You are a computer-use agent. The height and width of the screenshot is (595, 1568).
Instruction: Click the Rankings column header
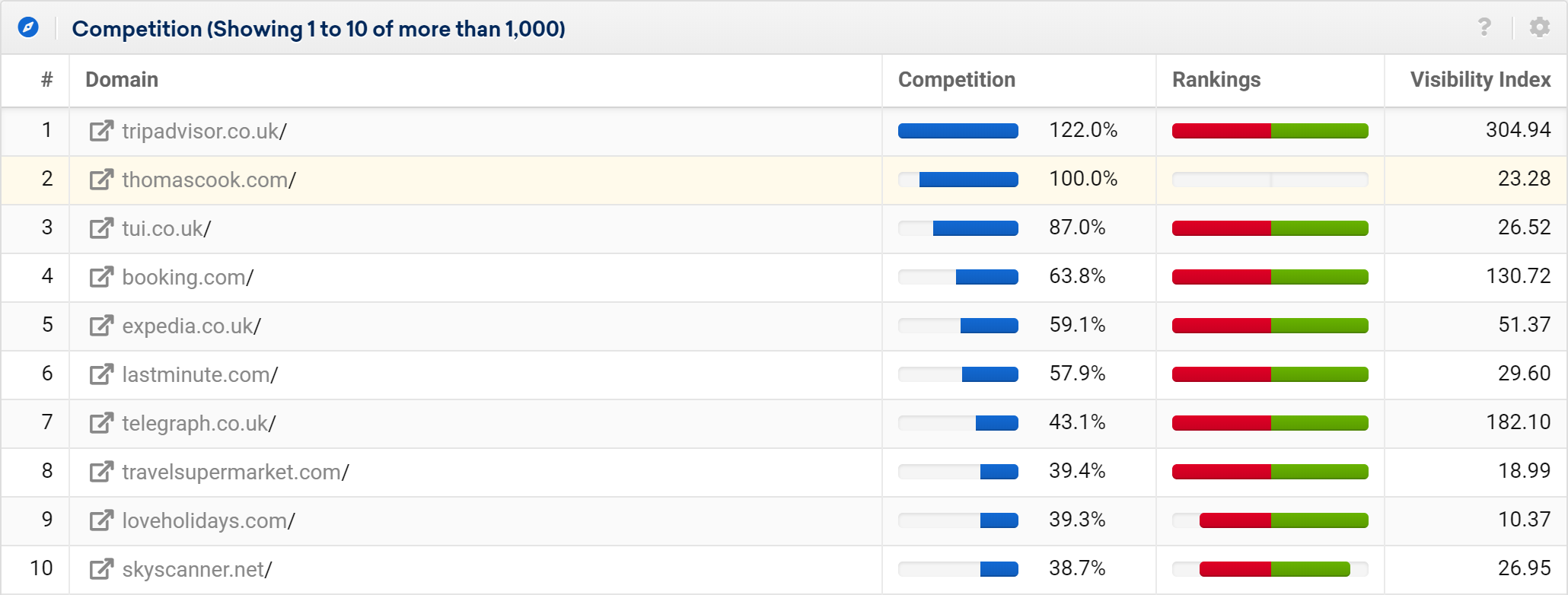tap(1216, 80)
